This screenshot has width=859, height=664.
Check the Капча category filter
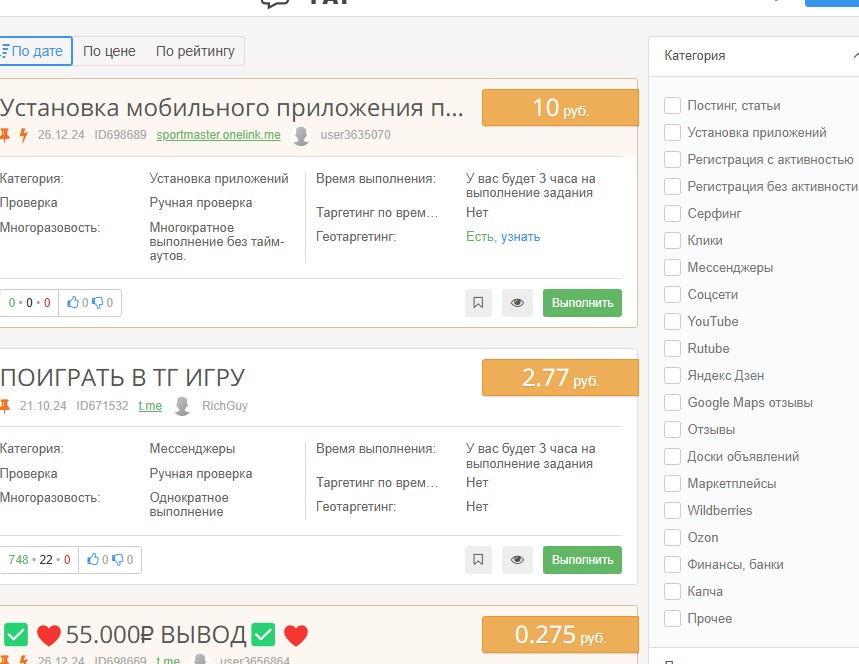click(672, 591)
